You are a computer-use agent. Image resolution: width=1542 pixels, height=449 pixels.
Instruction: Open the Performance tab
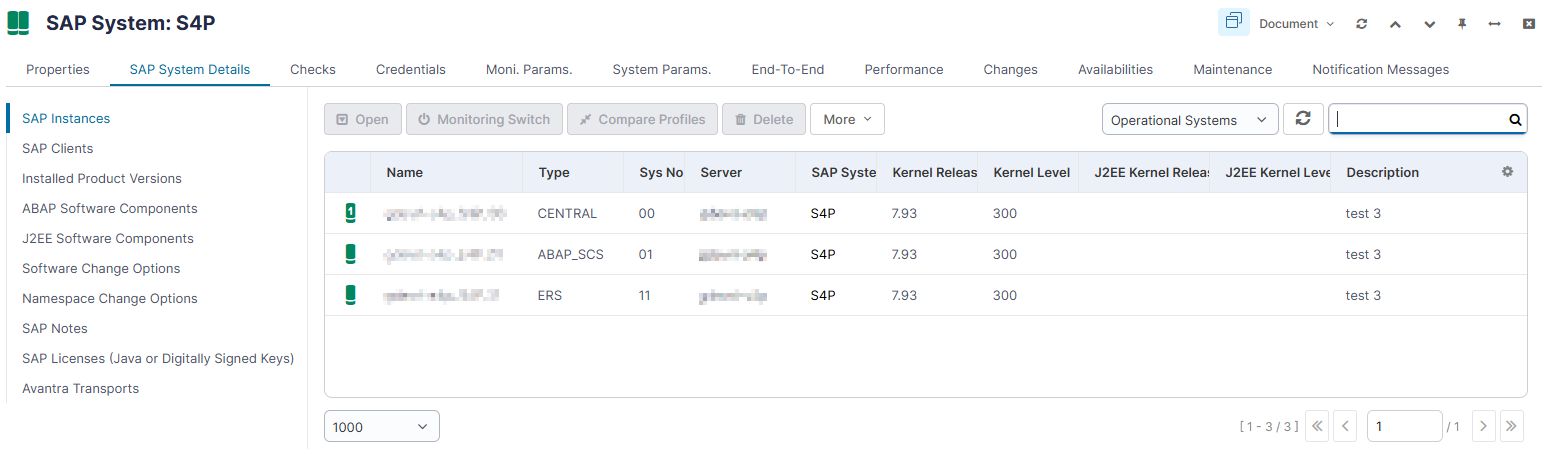point(904,69)
